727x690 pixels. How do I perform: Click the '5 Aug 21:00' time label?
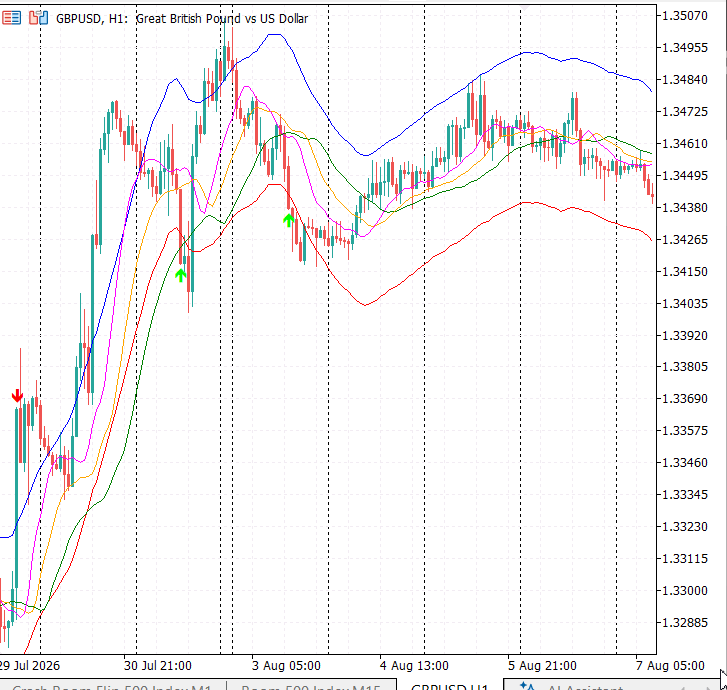pyautogui.click(x=542, y=666)
